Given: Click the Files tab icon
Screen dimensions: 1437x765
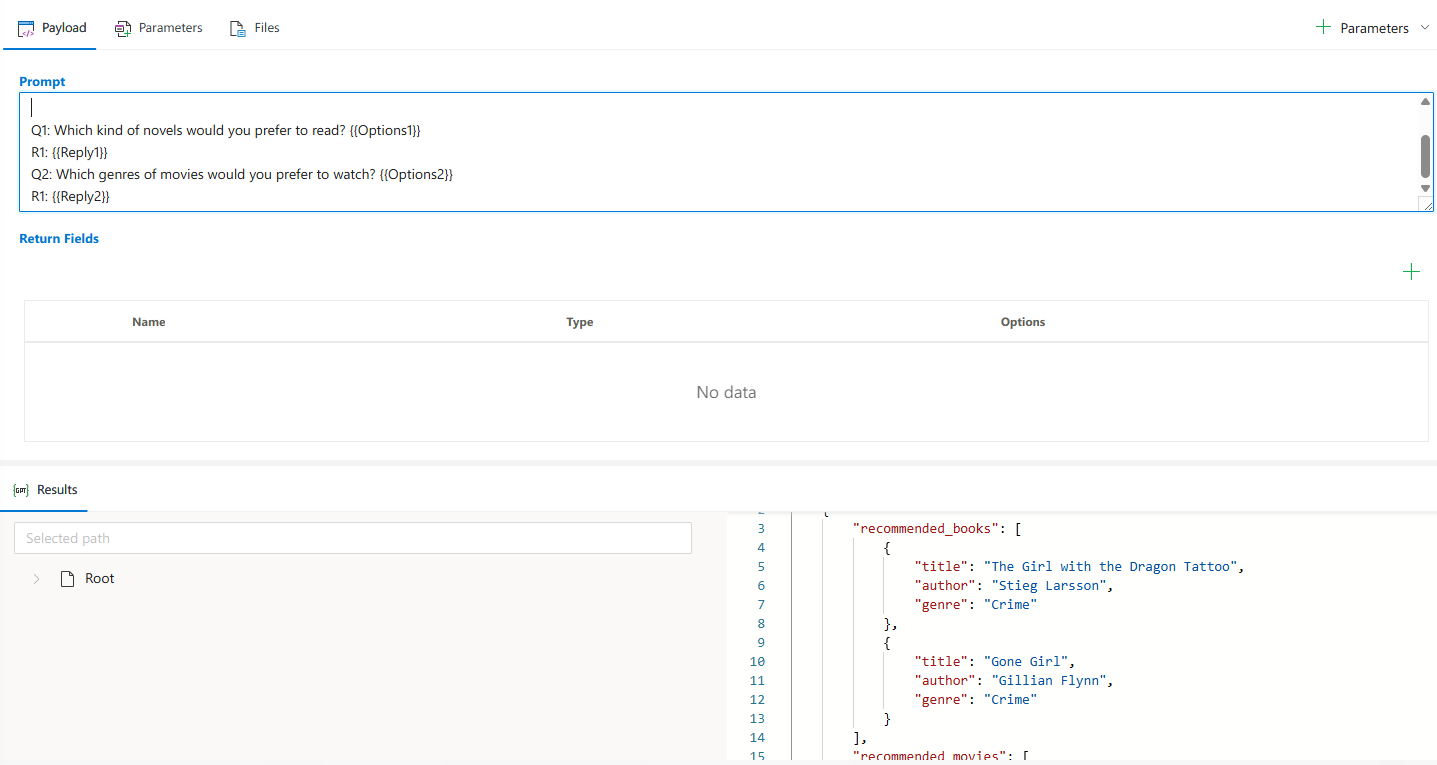Looking at the screenshot, I should [x=238, y=28].
